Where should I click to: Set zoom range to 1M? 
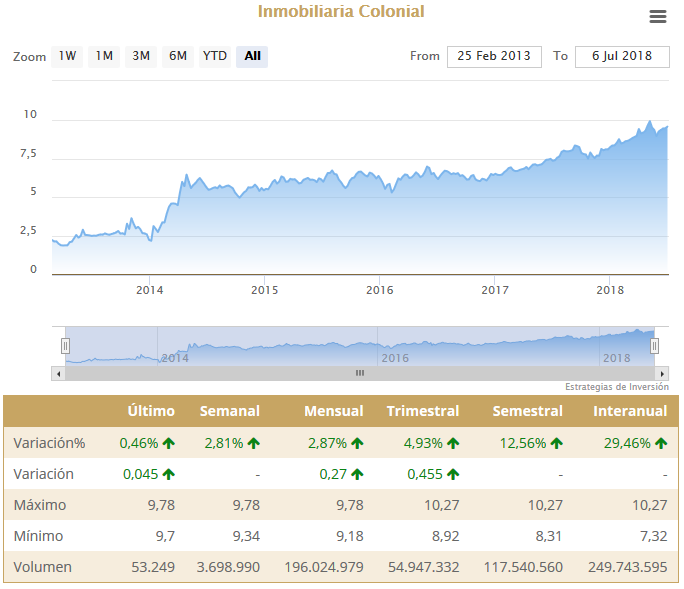(x=104, y=56)
